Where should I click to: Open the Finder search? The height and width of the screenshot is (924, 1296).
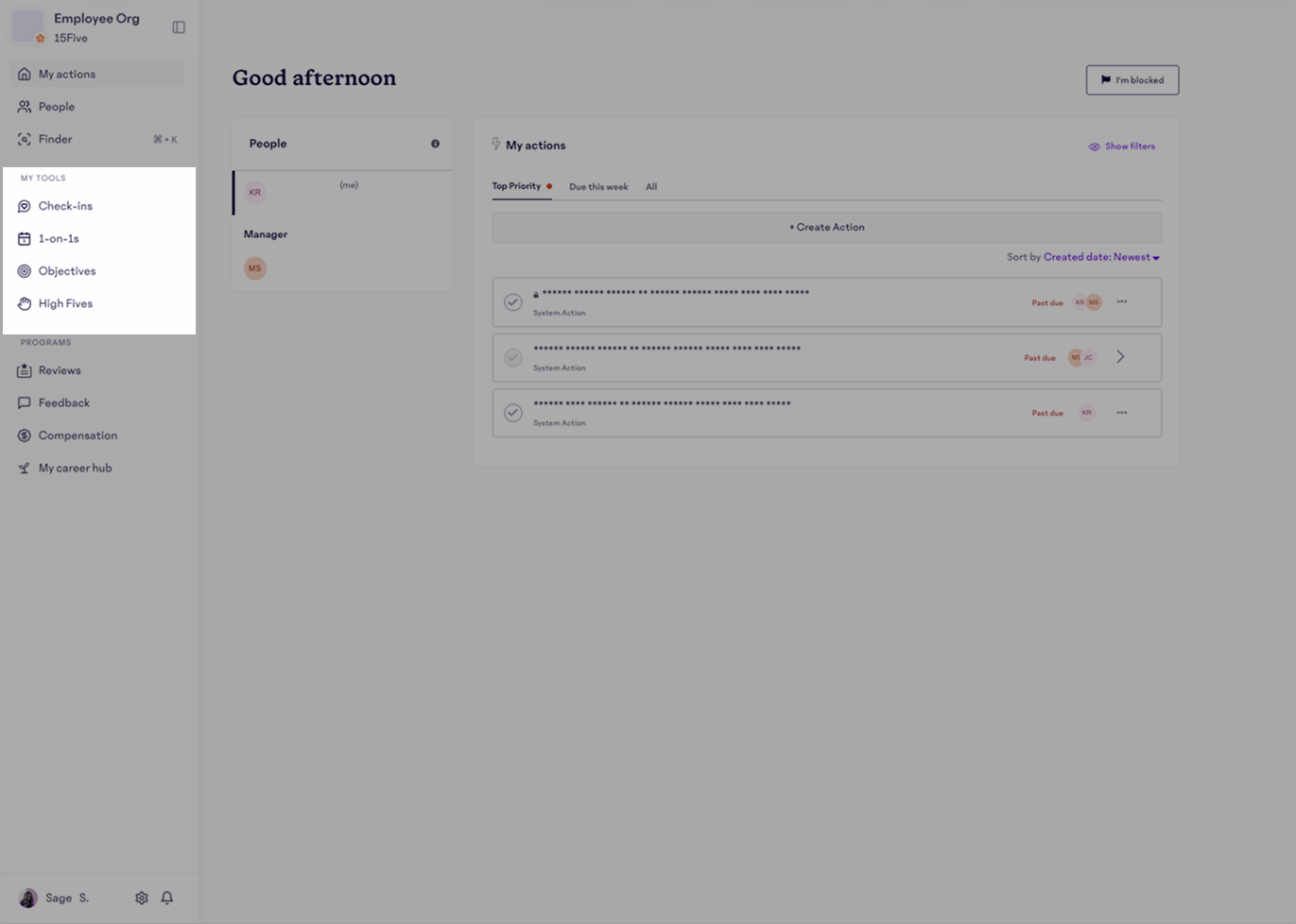[54, 138]
